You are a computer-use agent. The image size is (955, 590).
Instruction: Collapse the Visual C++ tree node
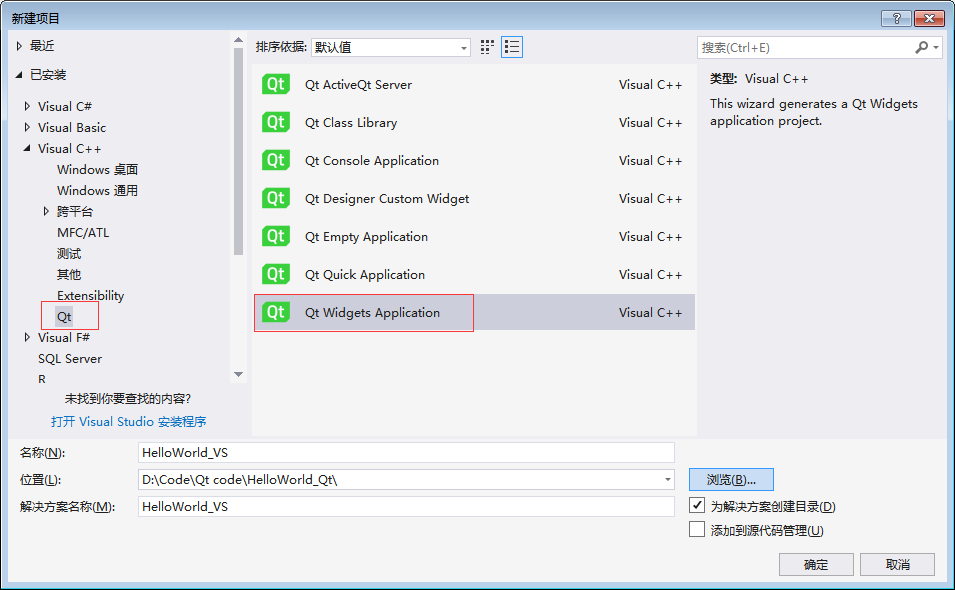pyautogui.click(x=25, y=148)
